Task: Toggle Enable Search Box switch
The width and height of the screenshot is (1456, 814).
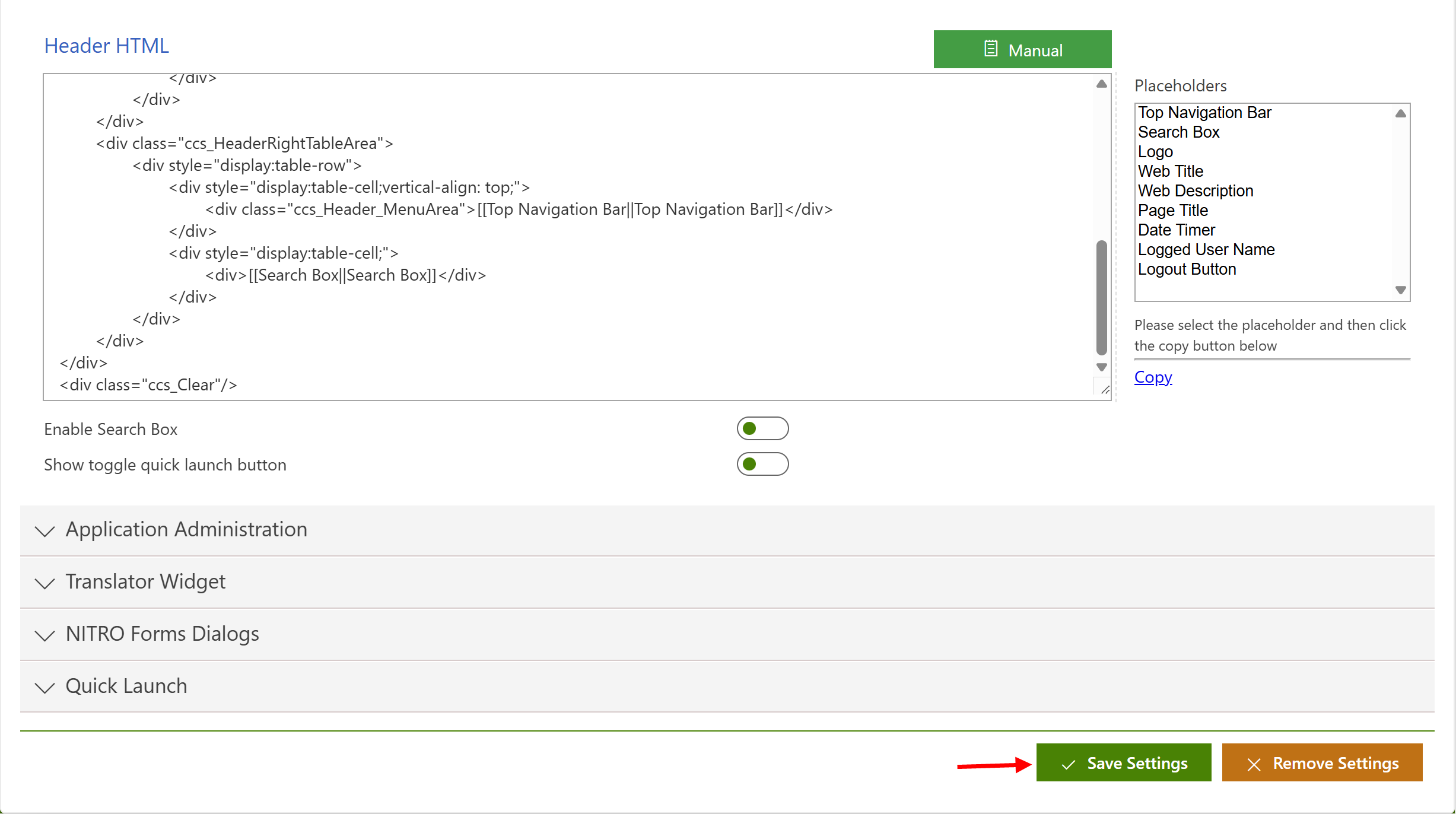Action: (762, 428)
